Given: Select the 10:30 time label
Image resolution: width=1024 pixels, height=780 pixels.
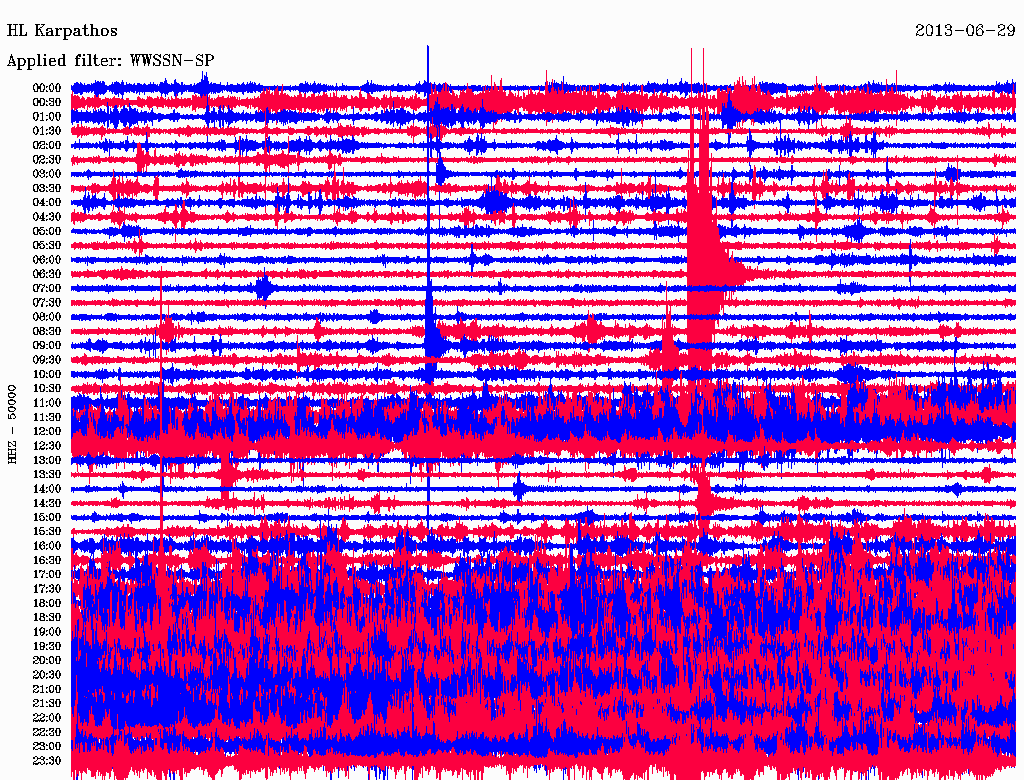Looking at the screenshot, I should click(47, 388).
